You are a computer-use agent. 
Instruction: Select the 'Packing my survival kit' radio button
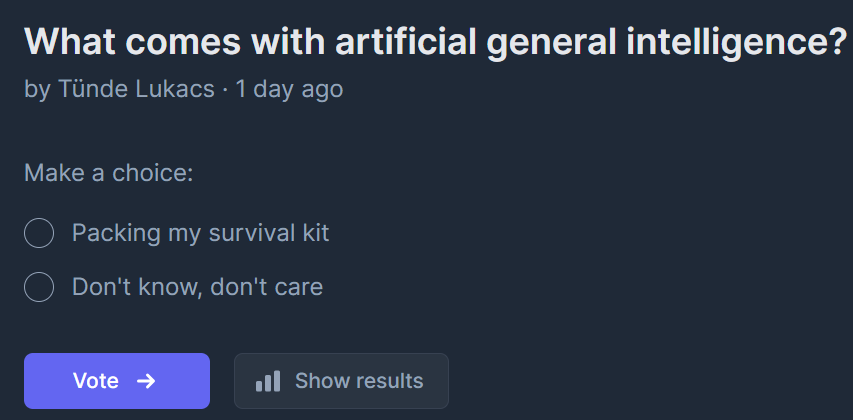tap(38, 234)
